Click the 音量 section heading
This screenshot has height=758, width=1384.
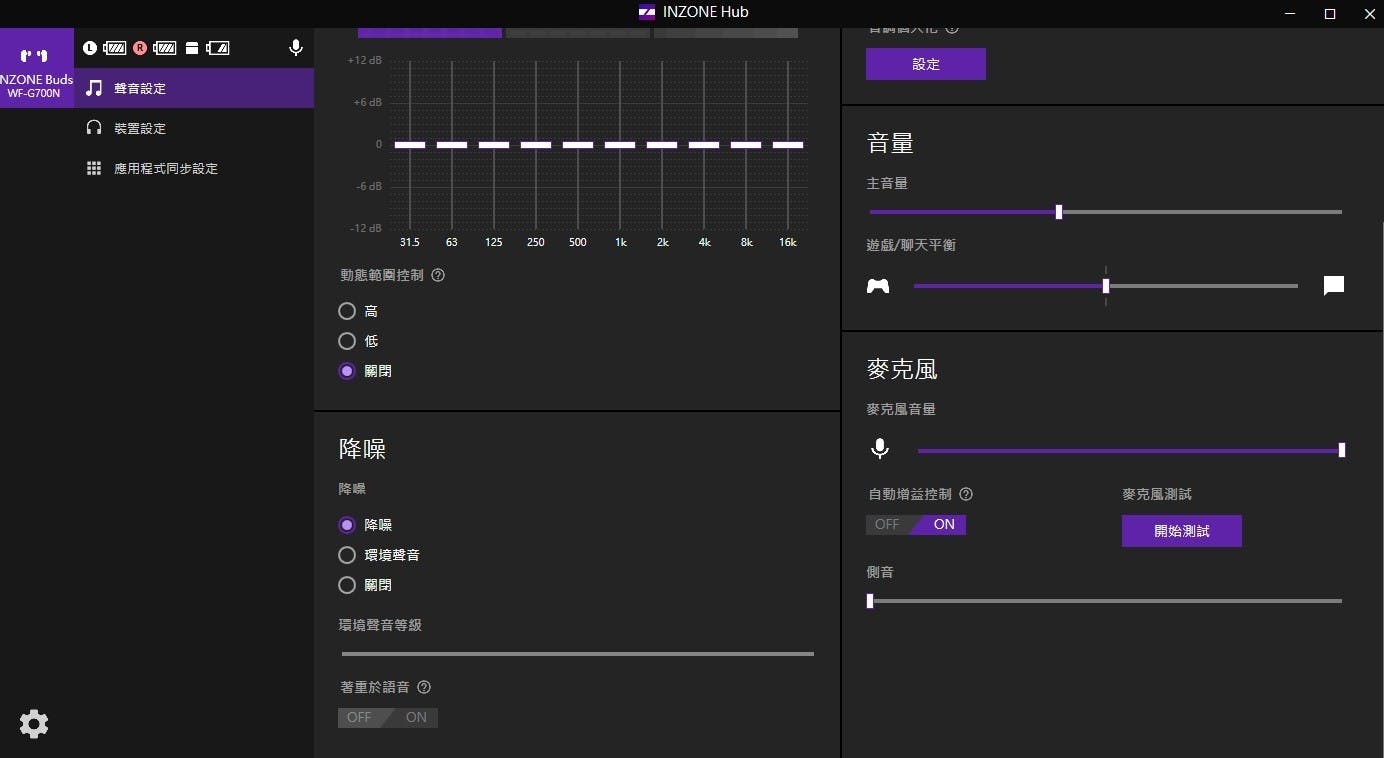[x=890, y=143]
